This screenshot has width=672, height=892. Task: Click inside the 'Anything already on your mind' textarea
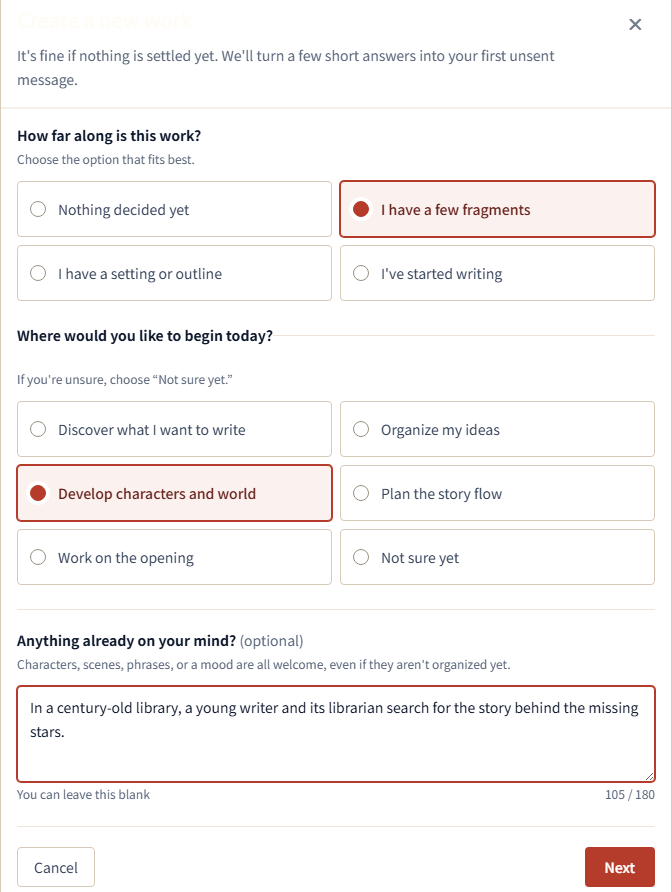click(336, 734)
